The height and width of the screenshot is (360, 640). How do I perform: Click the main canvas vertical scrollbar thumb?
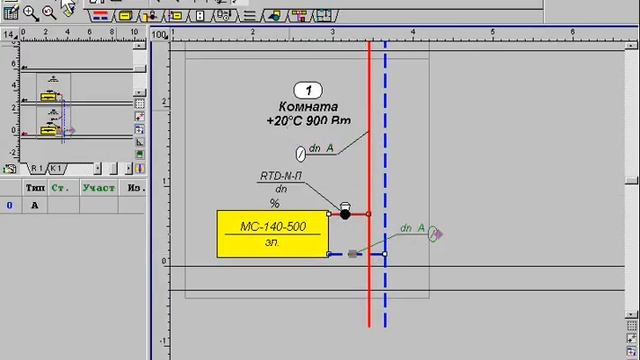pos(631,180)
